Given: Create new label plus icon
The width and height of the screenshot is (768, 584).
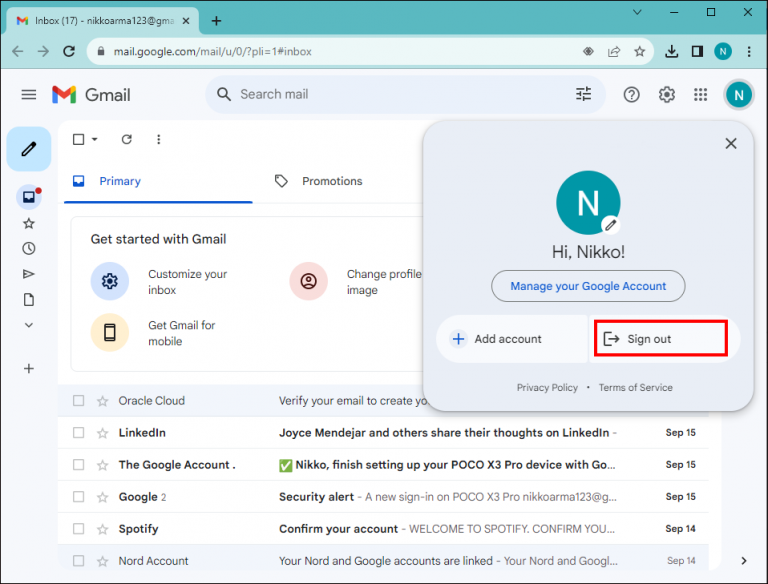Looking at the screenshot, I should (29, 368).
